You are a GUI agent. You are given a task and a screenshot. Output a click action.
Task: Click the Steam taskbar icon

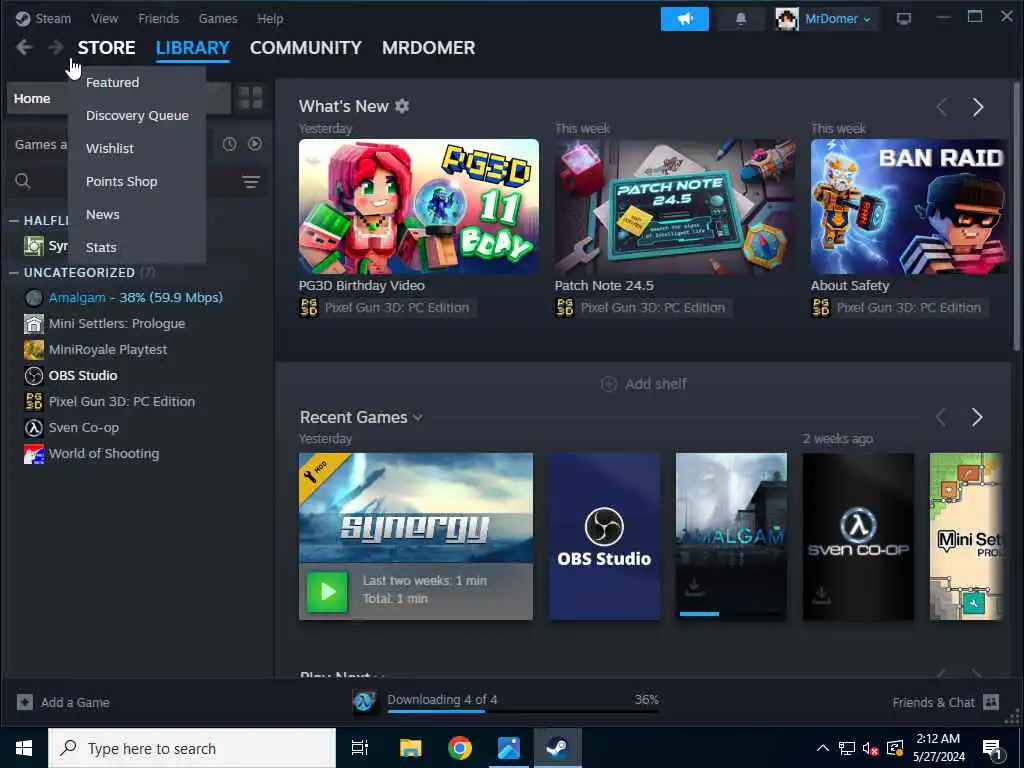point(557,748)
